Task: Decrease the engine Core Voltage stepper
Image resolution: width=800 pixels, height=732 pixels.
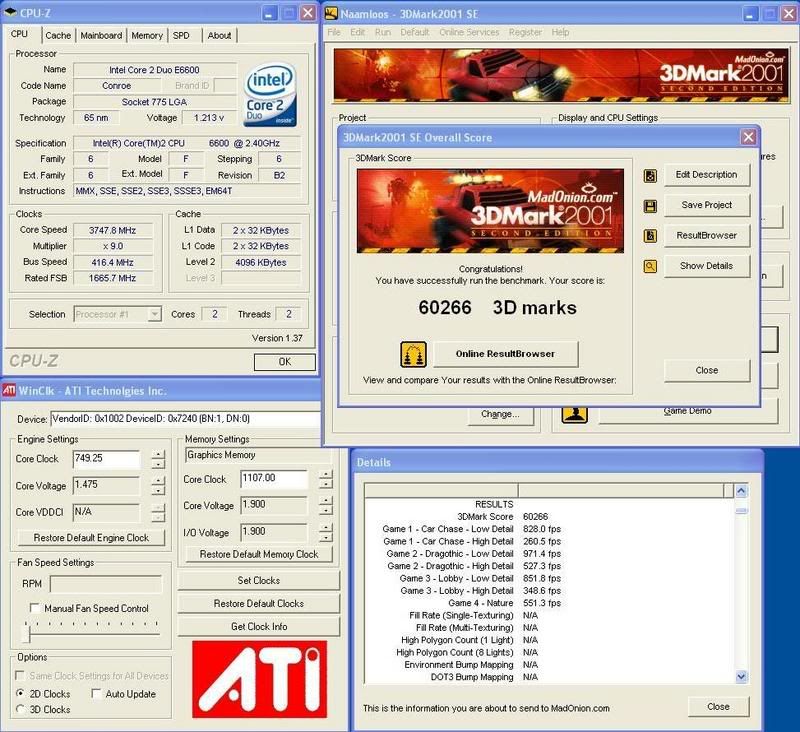Action: [x=159, y=491]
